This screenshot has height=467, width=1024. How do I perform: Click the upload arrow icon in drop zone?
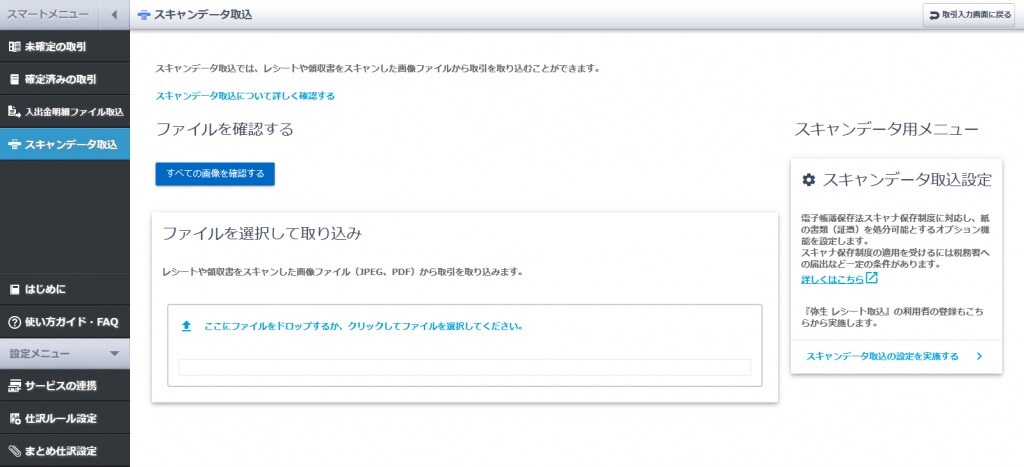186,326
